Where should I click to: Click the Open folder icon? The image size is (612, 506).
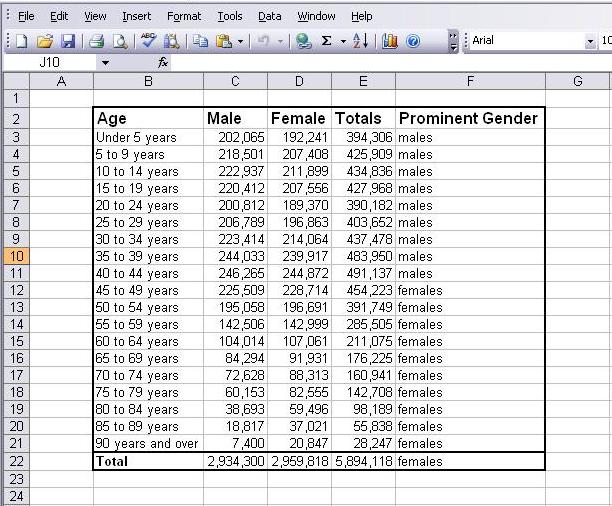pos(45,41)
